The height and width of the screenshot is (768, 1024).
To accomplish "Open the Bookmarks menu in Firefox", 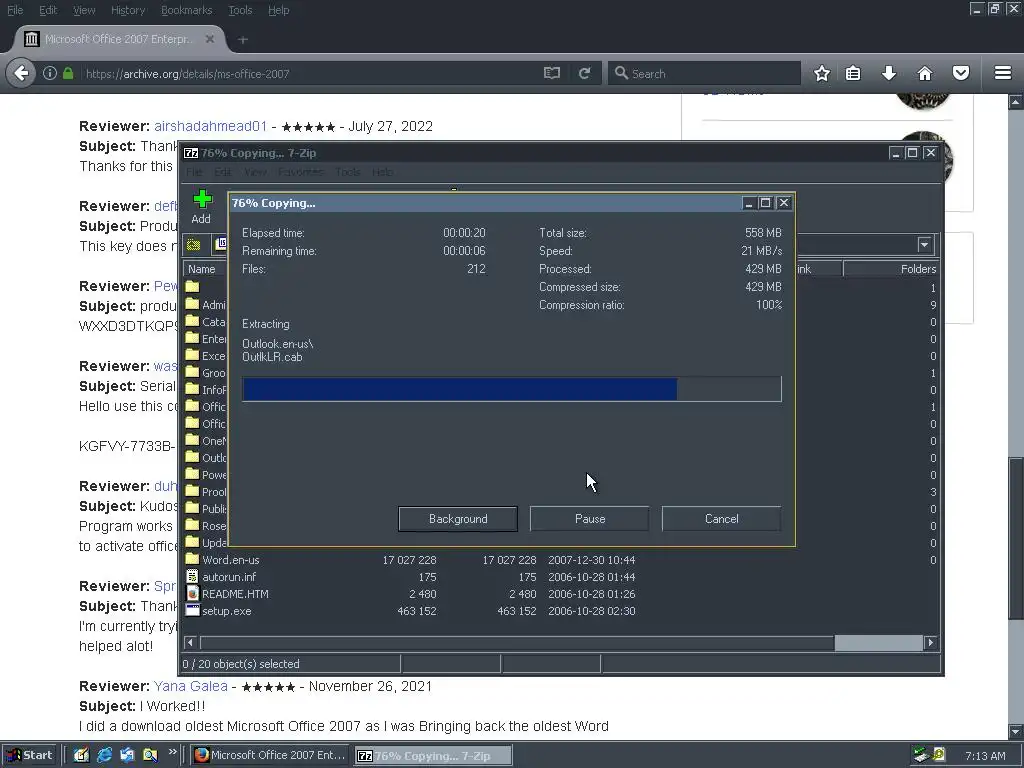I will click(x=186, y=10).
